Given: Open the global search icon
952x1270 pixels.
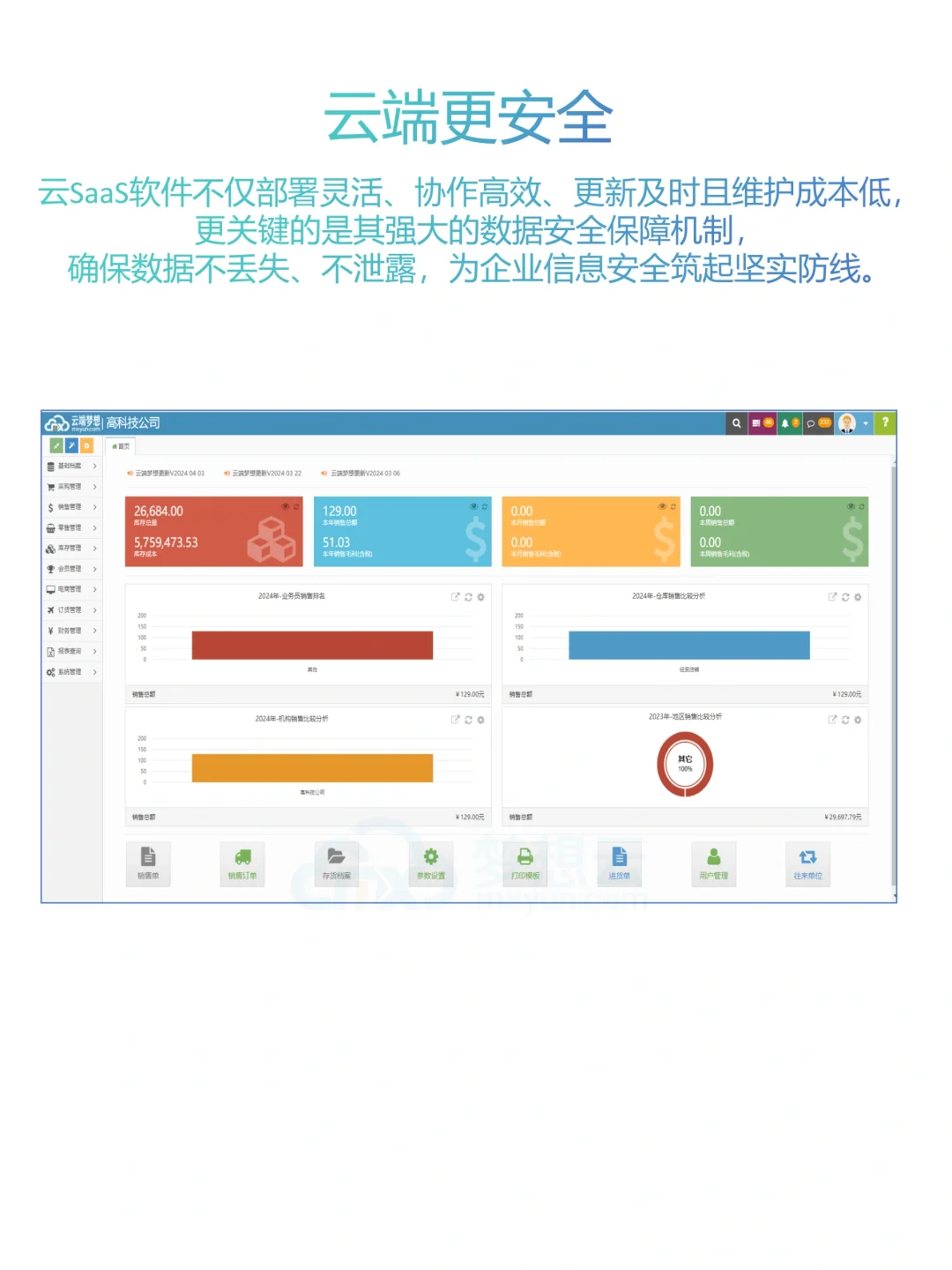Looking at the screenshot, I should [x=737, y=423].
